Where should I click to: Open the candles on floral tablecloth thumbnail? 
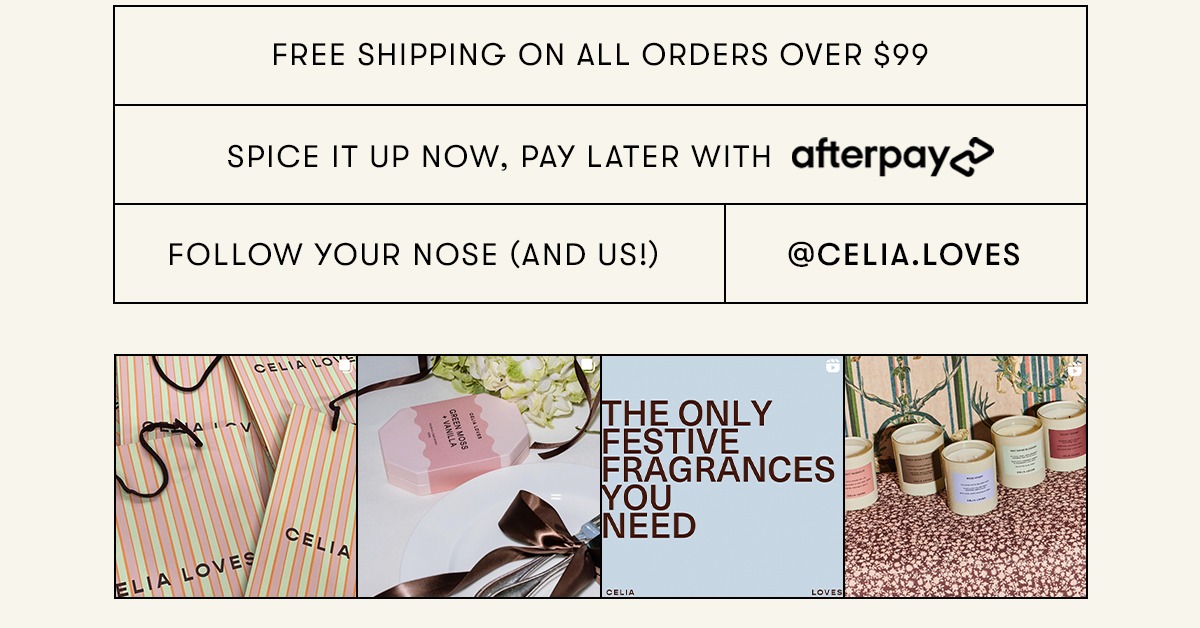click(x=965, y=476)
